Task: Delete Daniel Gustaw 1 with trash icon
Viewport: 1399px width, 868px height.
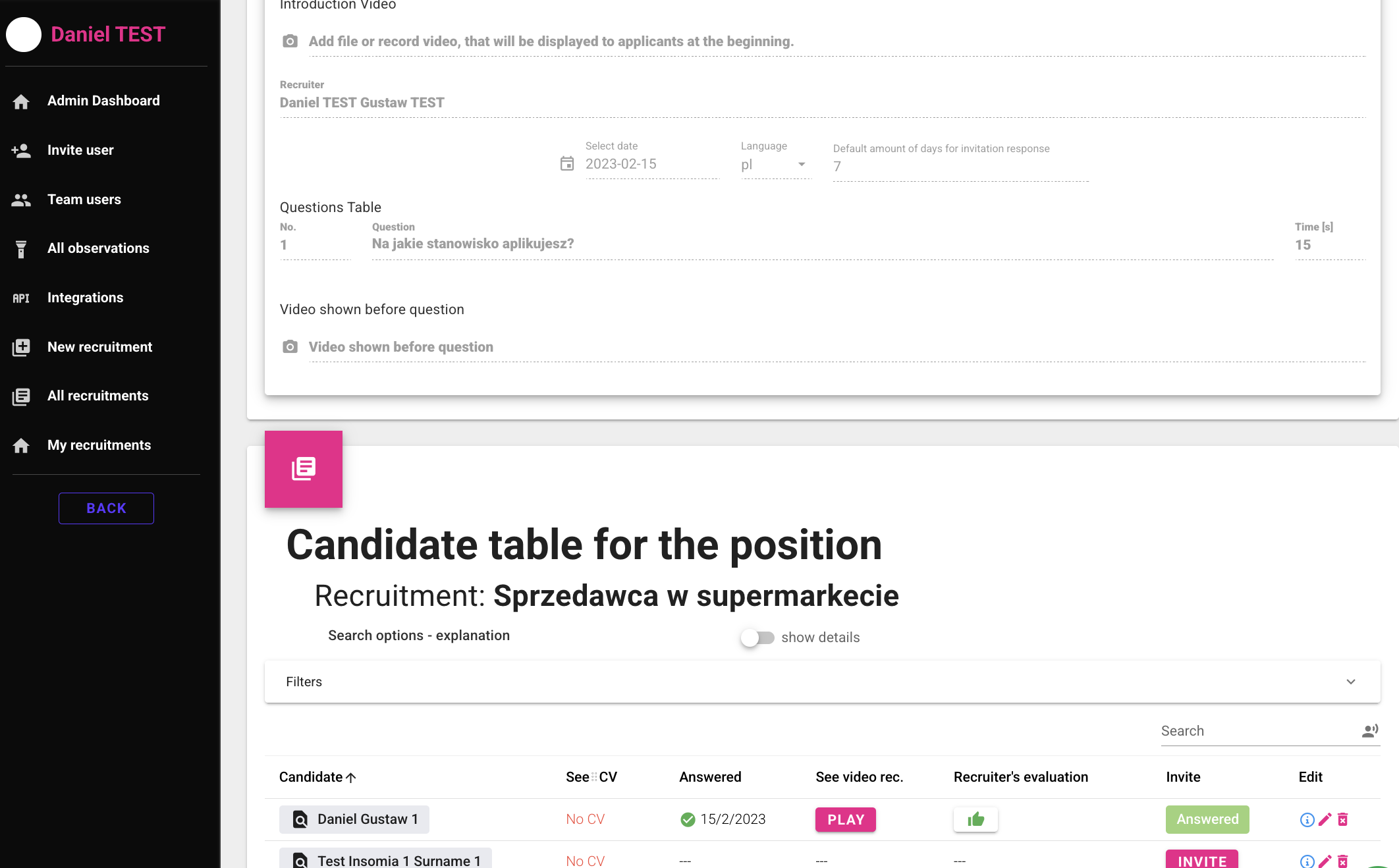Action: tap(1343, 819)
